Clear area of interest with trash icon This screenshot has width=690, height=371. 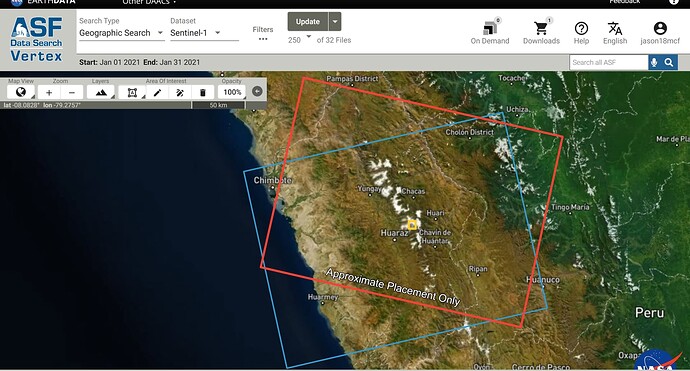(x=203, y=92)
